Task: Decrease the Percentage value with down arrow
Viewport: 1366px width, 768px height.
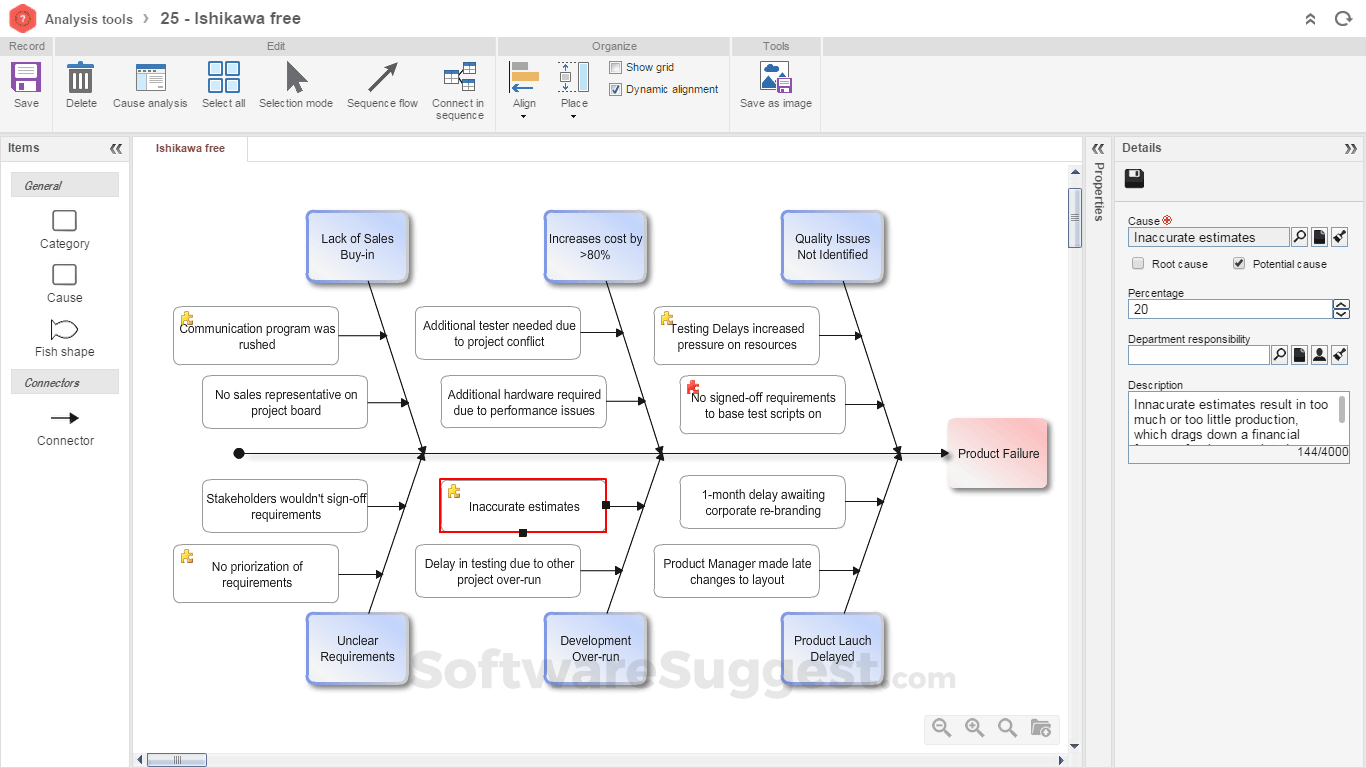Action: [1341, 314]
